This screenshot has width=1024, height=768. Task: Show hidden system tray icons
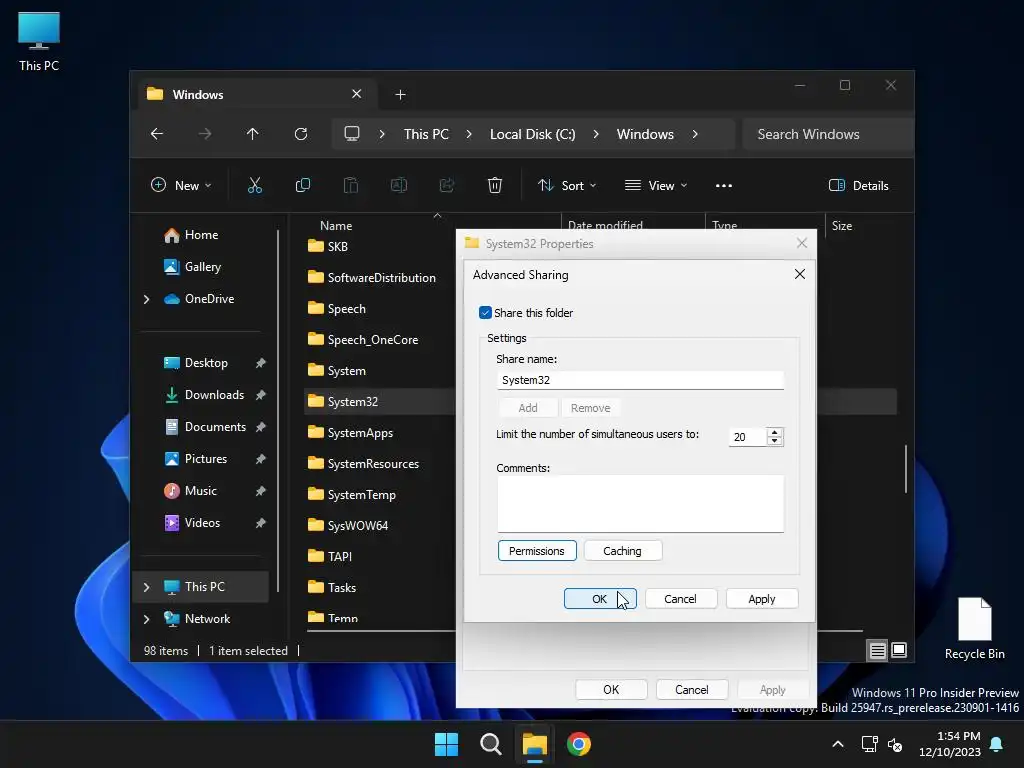tap(838, 744)
